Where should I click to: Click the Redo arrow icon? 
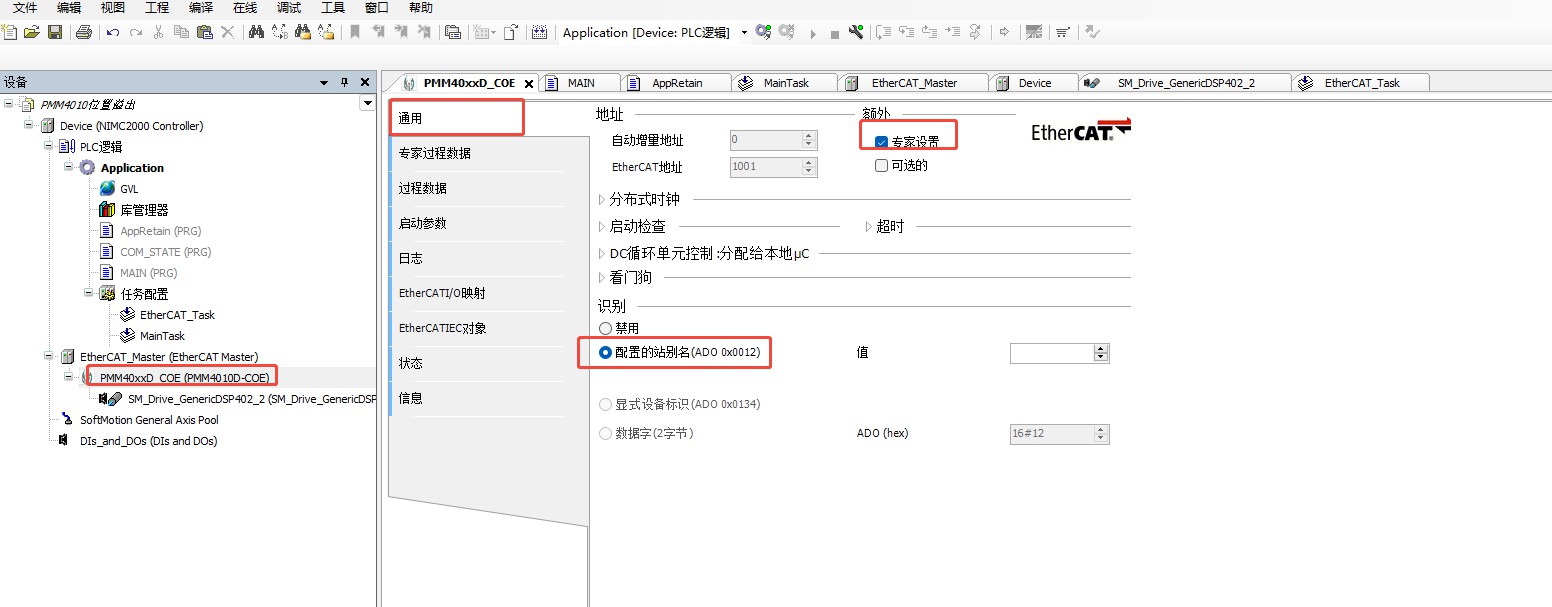tap(135, 32)
